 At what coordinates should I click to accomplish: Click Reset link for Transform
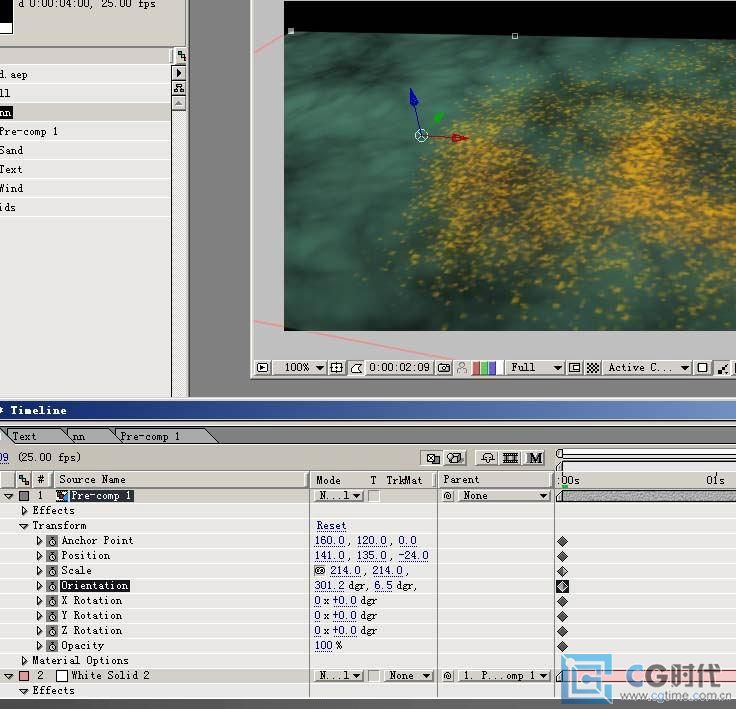331,526
